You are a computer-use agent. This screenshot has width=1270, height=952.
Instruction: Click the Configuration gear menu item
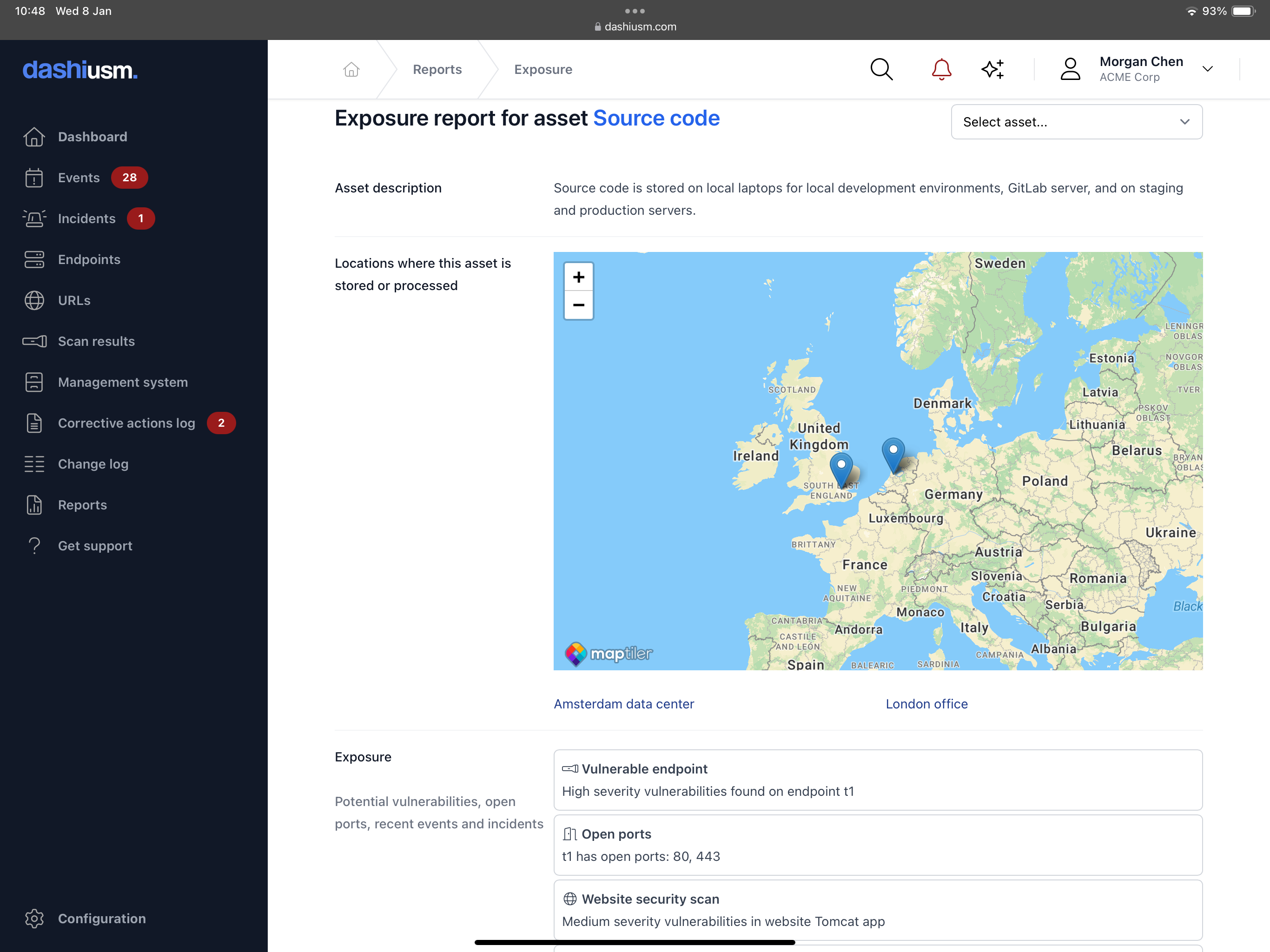[x=101, y=918]
